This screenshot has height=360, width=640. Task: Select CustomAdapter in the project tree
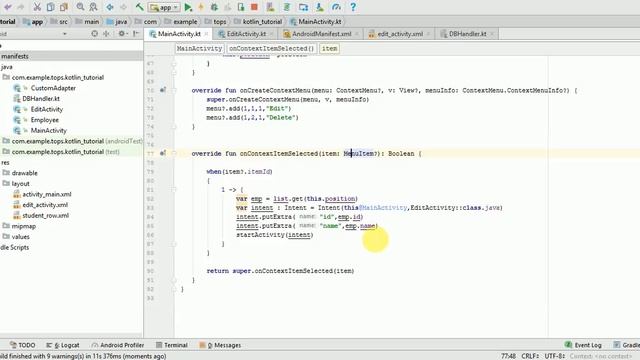[x=53, y=88]
